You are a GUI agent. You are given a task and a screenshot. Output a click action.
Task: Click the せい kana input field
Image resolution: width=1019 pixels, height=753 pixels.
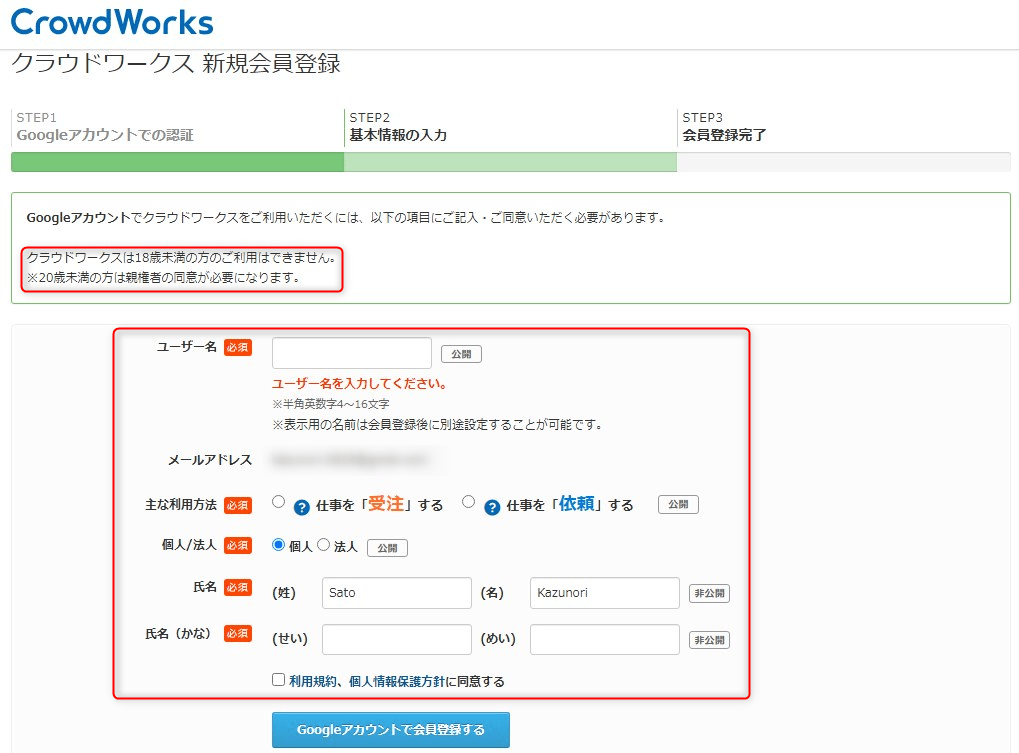click(x=396, y=639)
